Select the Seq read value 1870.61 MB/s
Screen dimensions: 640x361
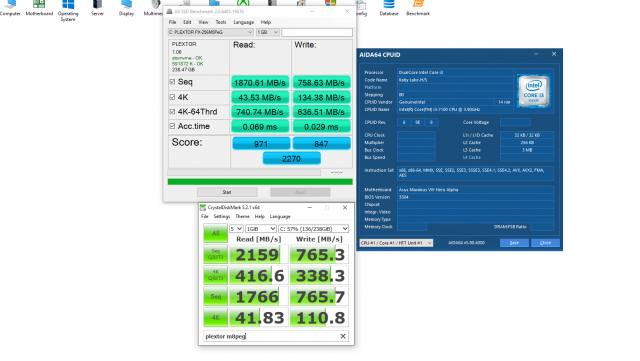(x=260, y=83)
